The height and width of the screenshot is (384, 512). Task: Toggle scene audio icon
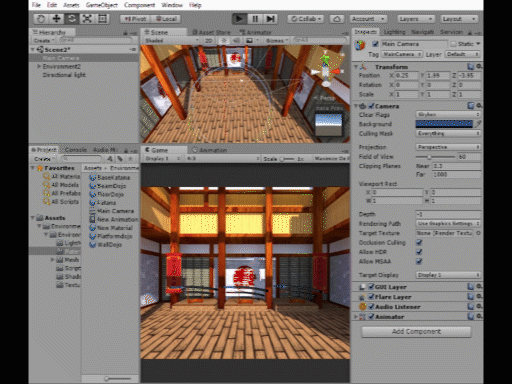pos(236,40)
